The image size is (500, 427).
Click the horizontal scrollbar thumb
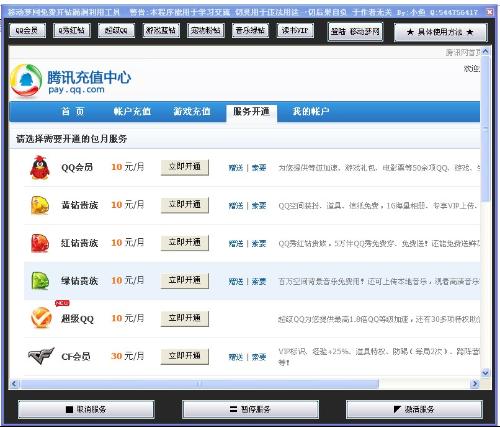pos(199,384)
